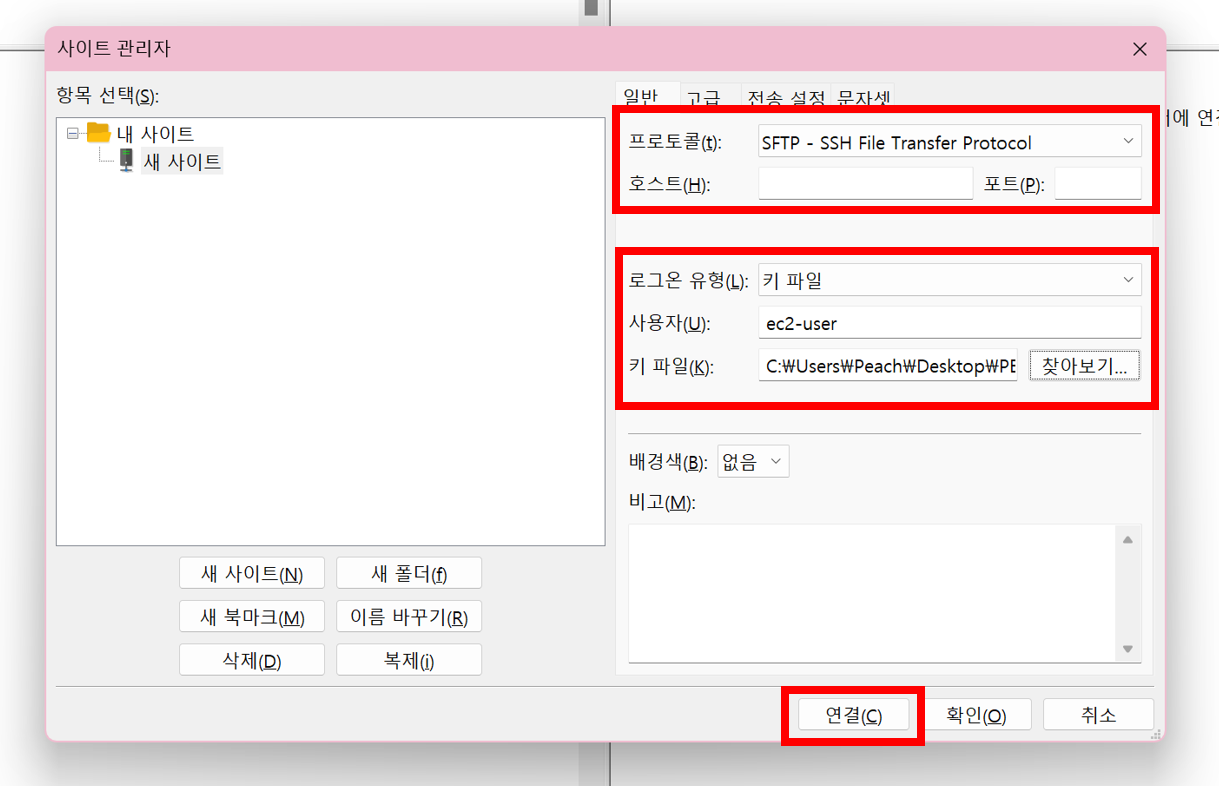The width and height of the screenshot is (1219, 786).
Task: Click the 새 폴더 button
Action: (x=409, y=574)
